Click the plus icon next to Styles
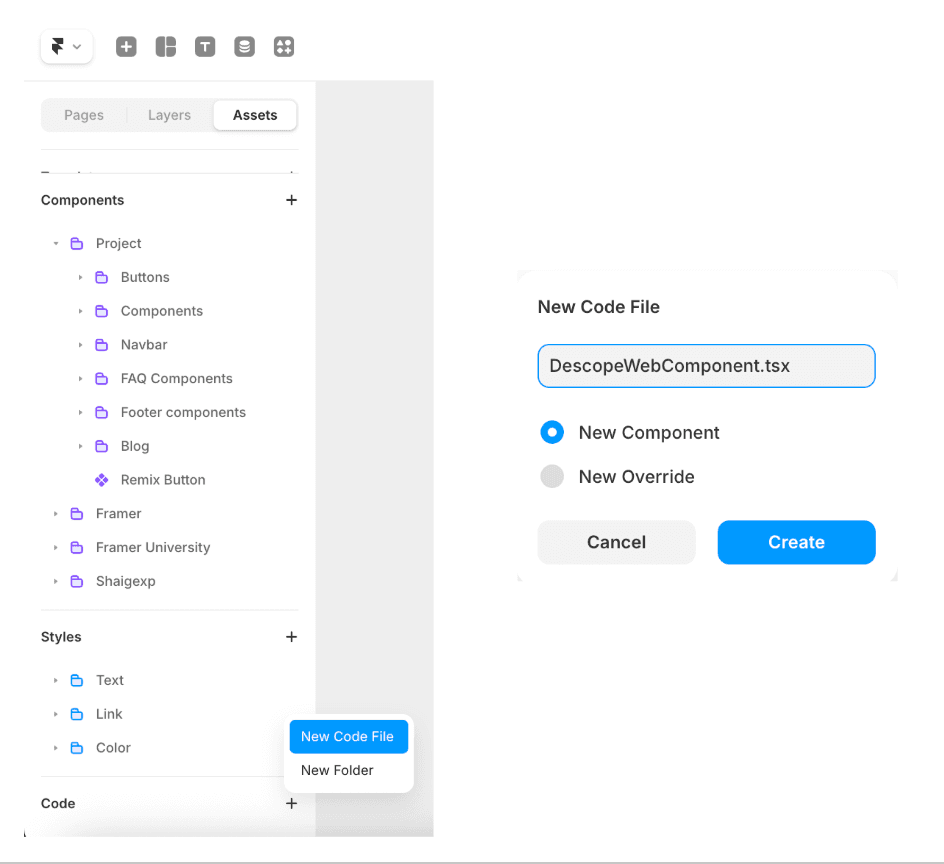The width and height of the screenshot is (944, 864). 291,637
